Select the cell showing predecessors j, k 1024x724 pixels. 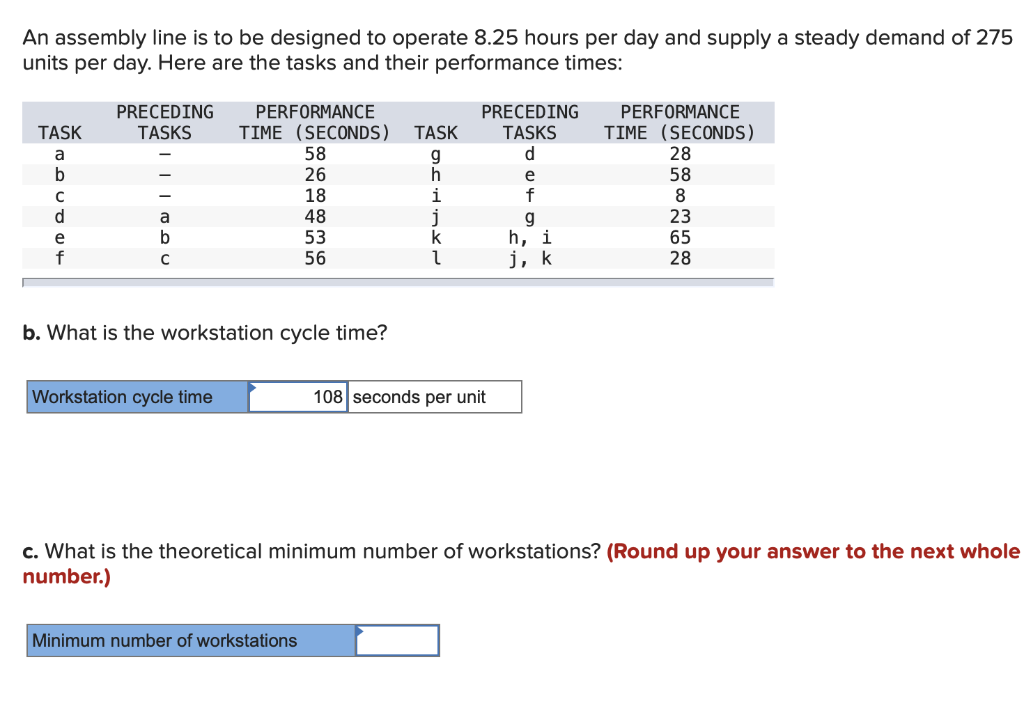tap(529, 258)
